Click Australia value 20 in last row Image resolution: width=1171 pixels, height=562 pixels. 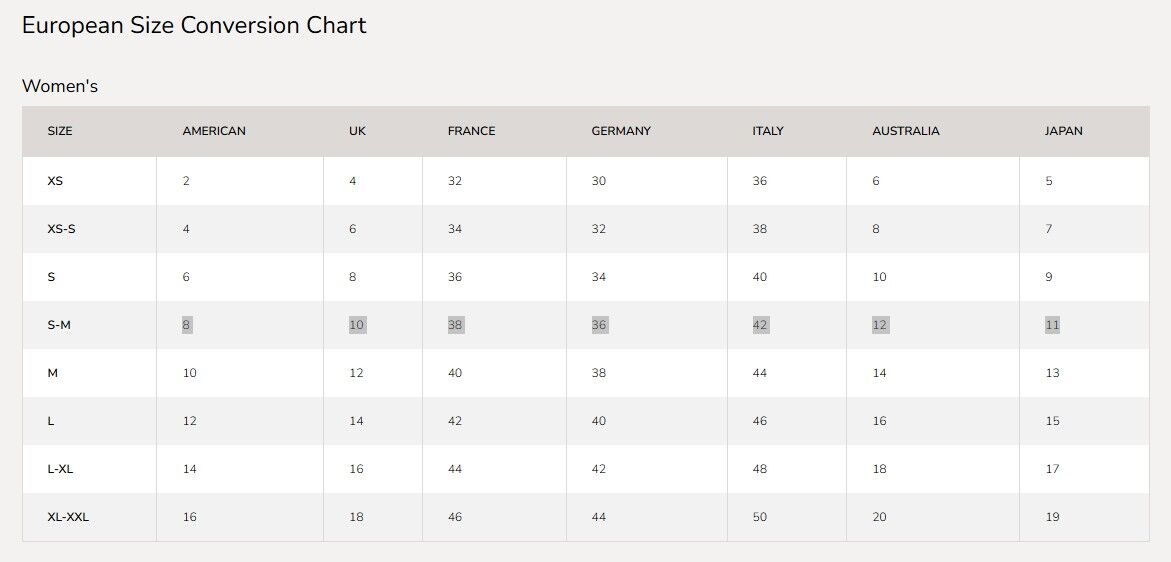pos(879,517)
